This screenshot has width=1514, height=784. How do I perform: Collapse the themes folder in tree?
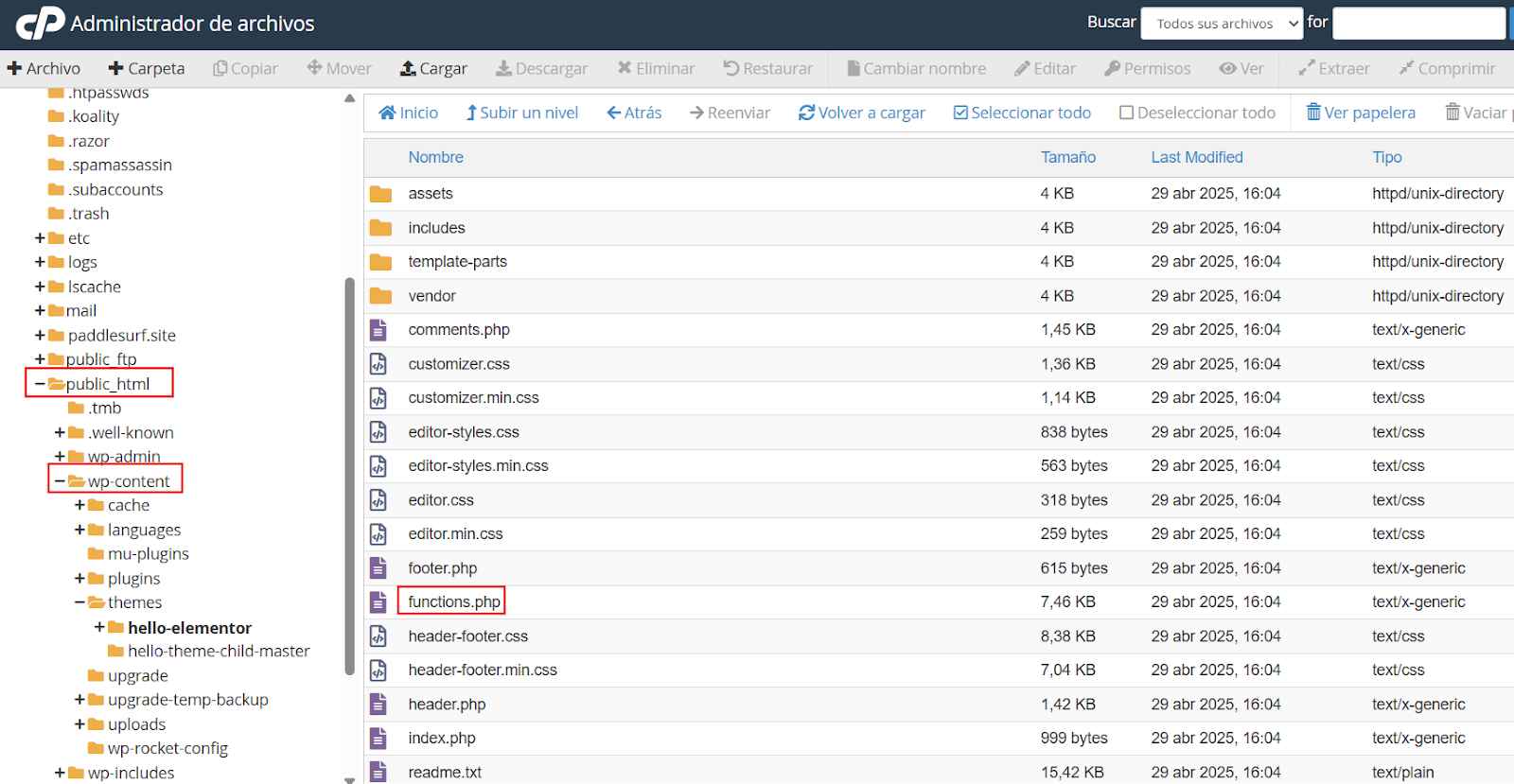tap(79, 602)
